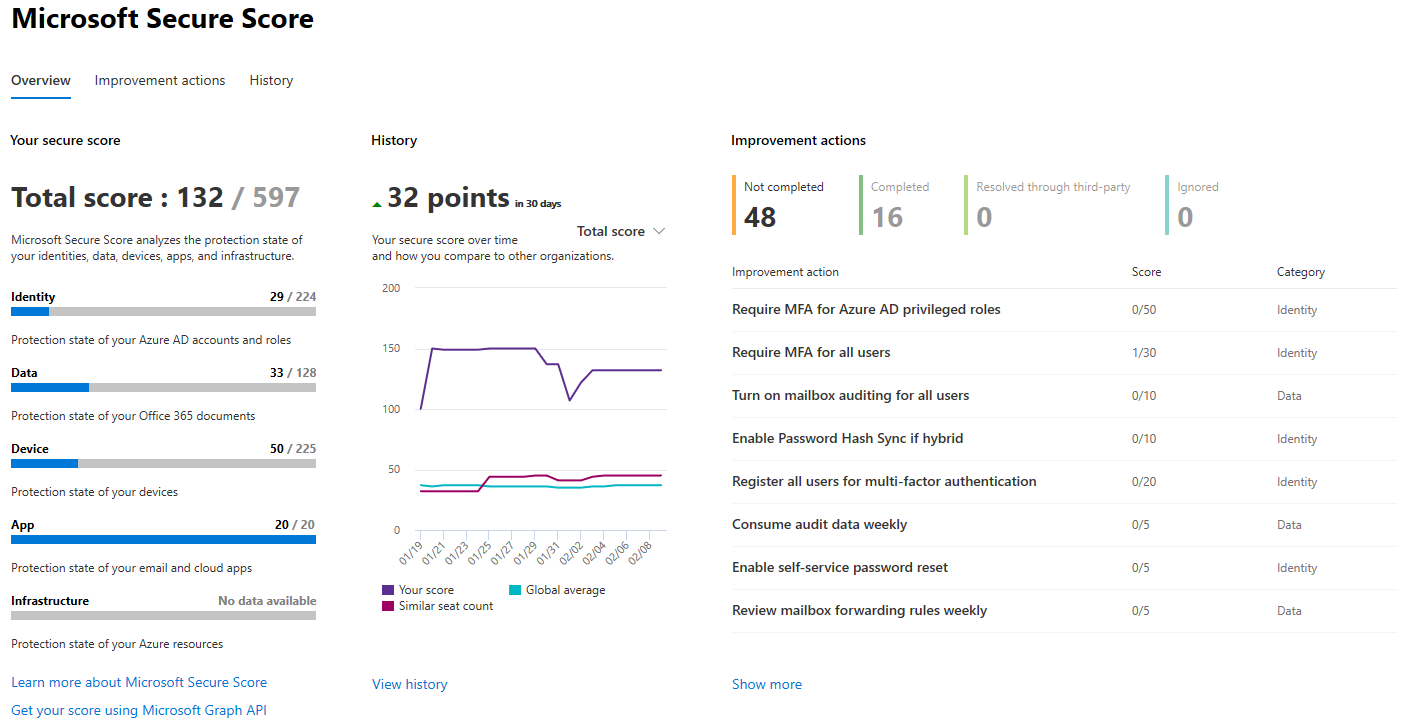Open the Improvement actions tab
The height and width of the screenshot is (725, 1413).
click(x=160, y=80)
